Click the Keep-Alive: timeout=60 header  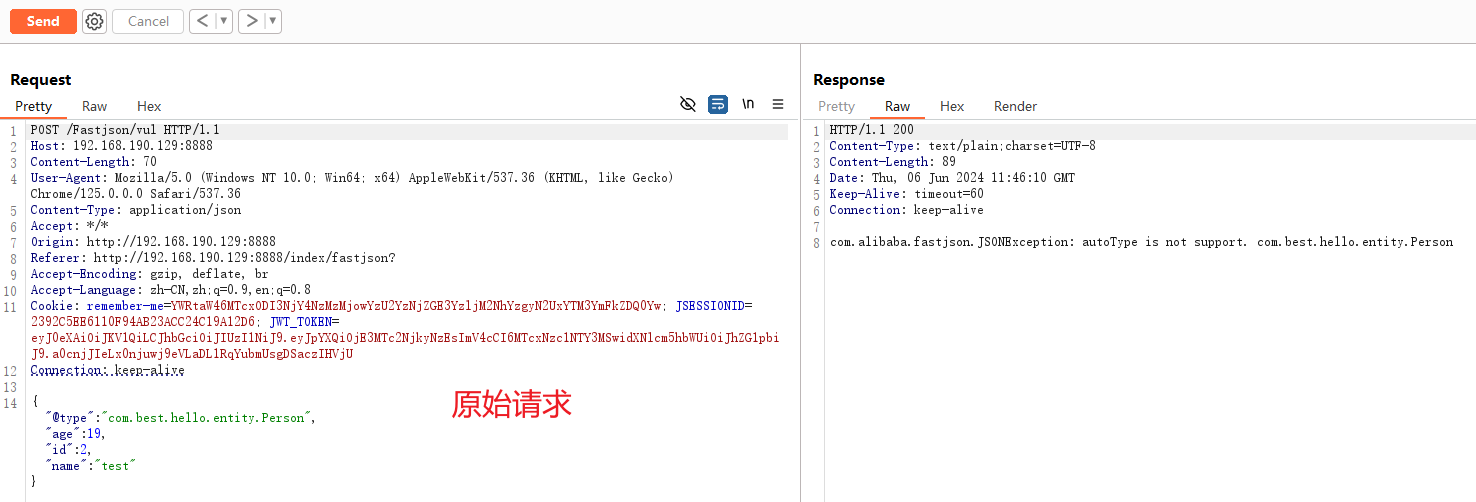tap(906, 194)
